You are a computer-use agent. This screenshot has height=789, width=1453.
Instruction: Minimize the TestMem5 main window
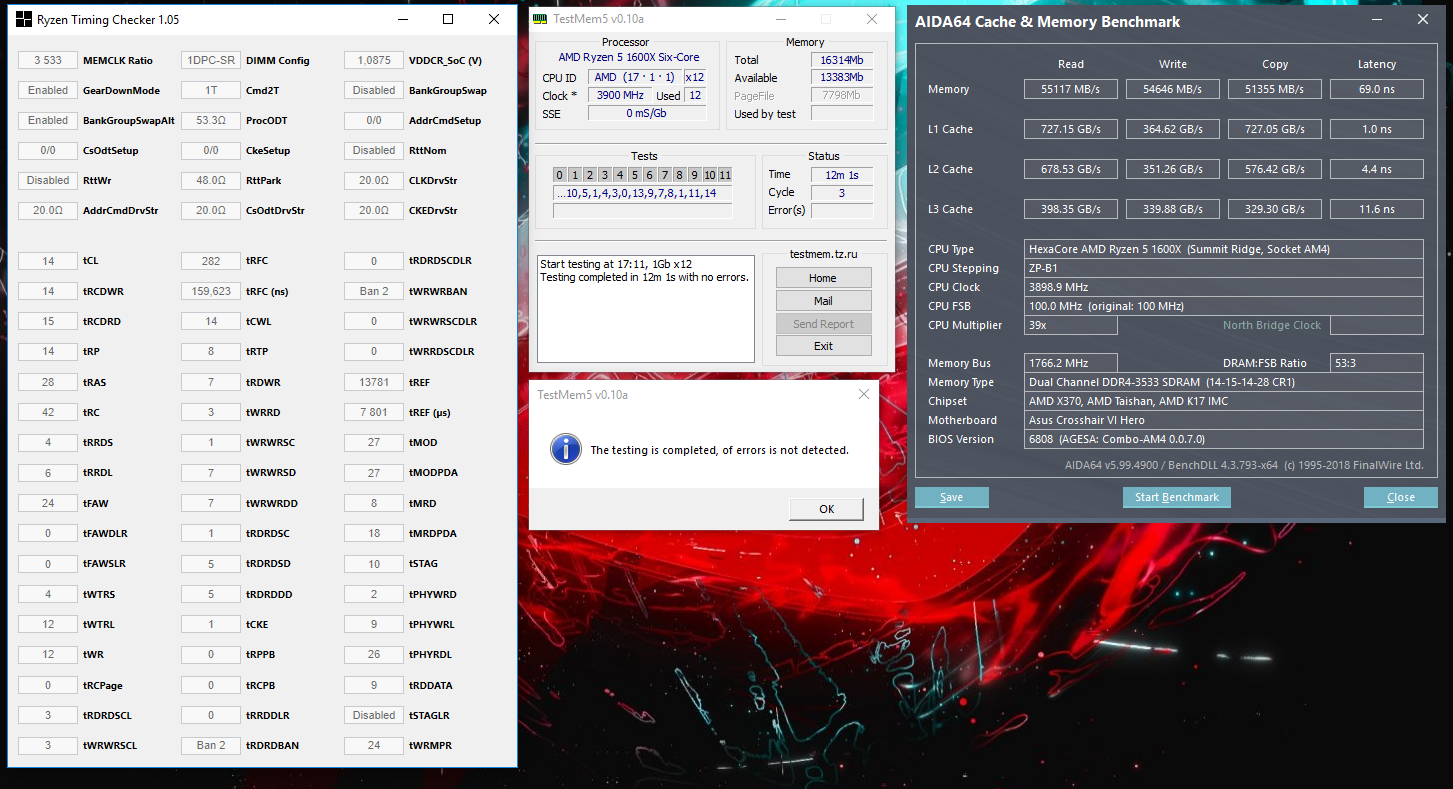point(780,19)
